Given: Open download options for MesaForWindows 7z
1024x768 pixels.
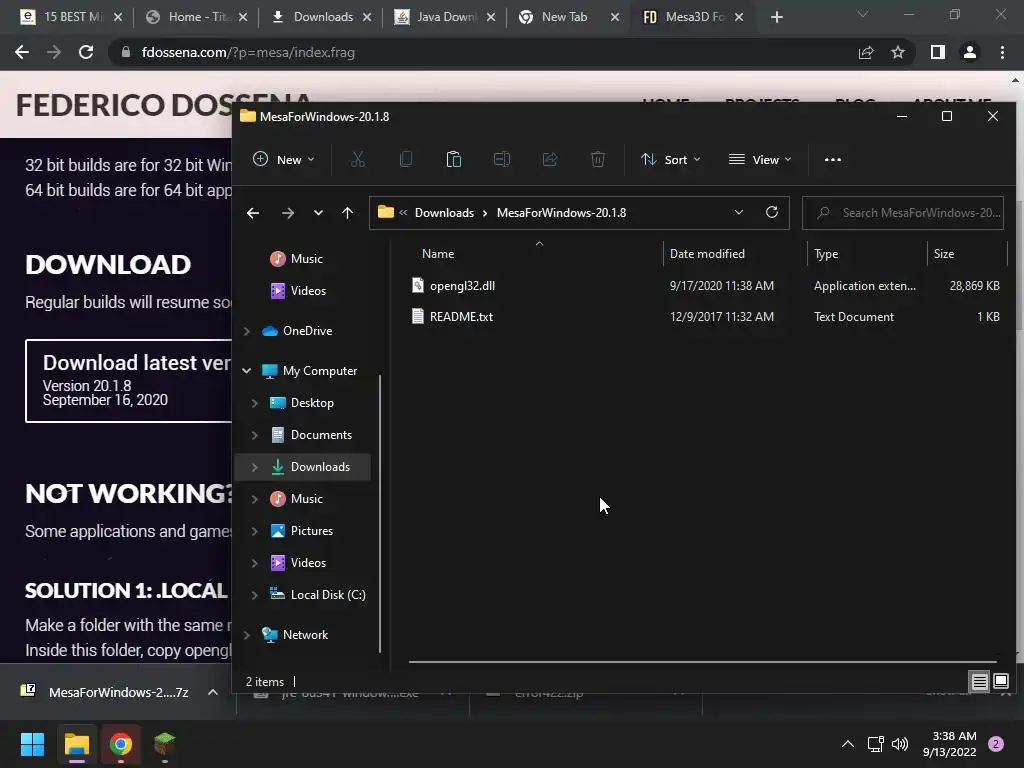Looking at the screenshot, I should [x=213, y=692].
